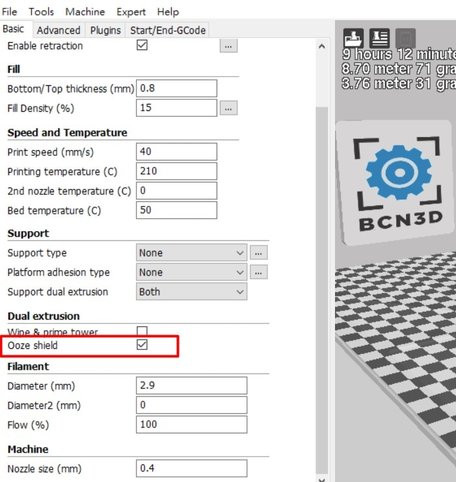Uncheck the Ooze shield checkbox
This screenshot has width=456, height=482.
(x=142, y=345)
